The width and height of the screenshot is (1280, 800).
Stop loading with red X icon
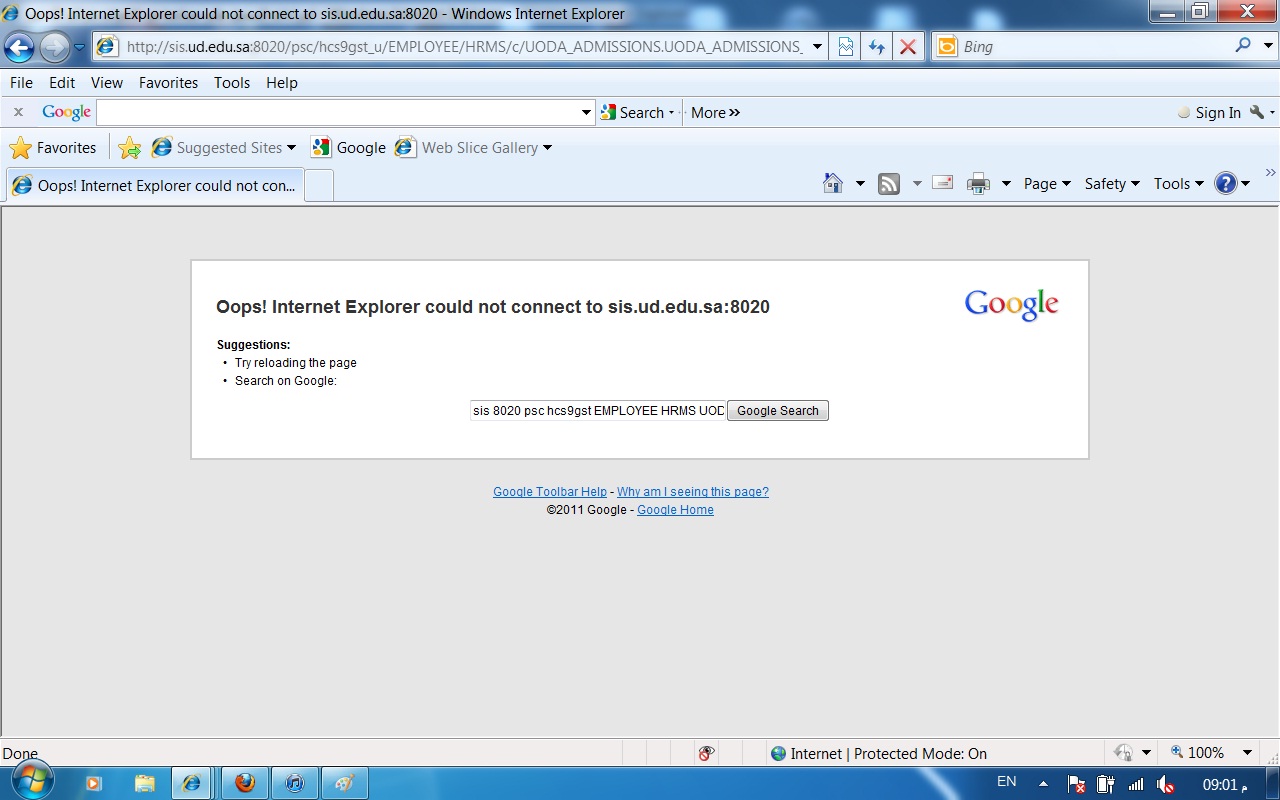[908, 47]
